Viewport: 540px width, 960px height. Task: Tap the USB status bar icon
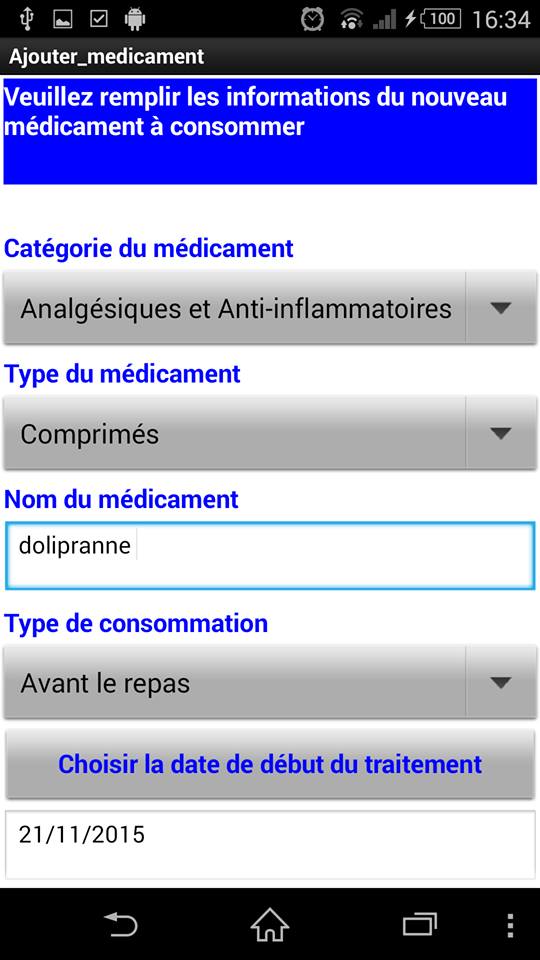click(x=26, y=18)
